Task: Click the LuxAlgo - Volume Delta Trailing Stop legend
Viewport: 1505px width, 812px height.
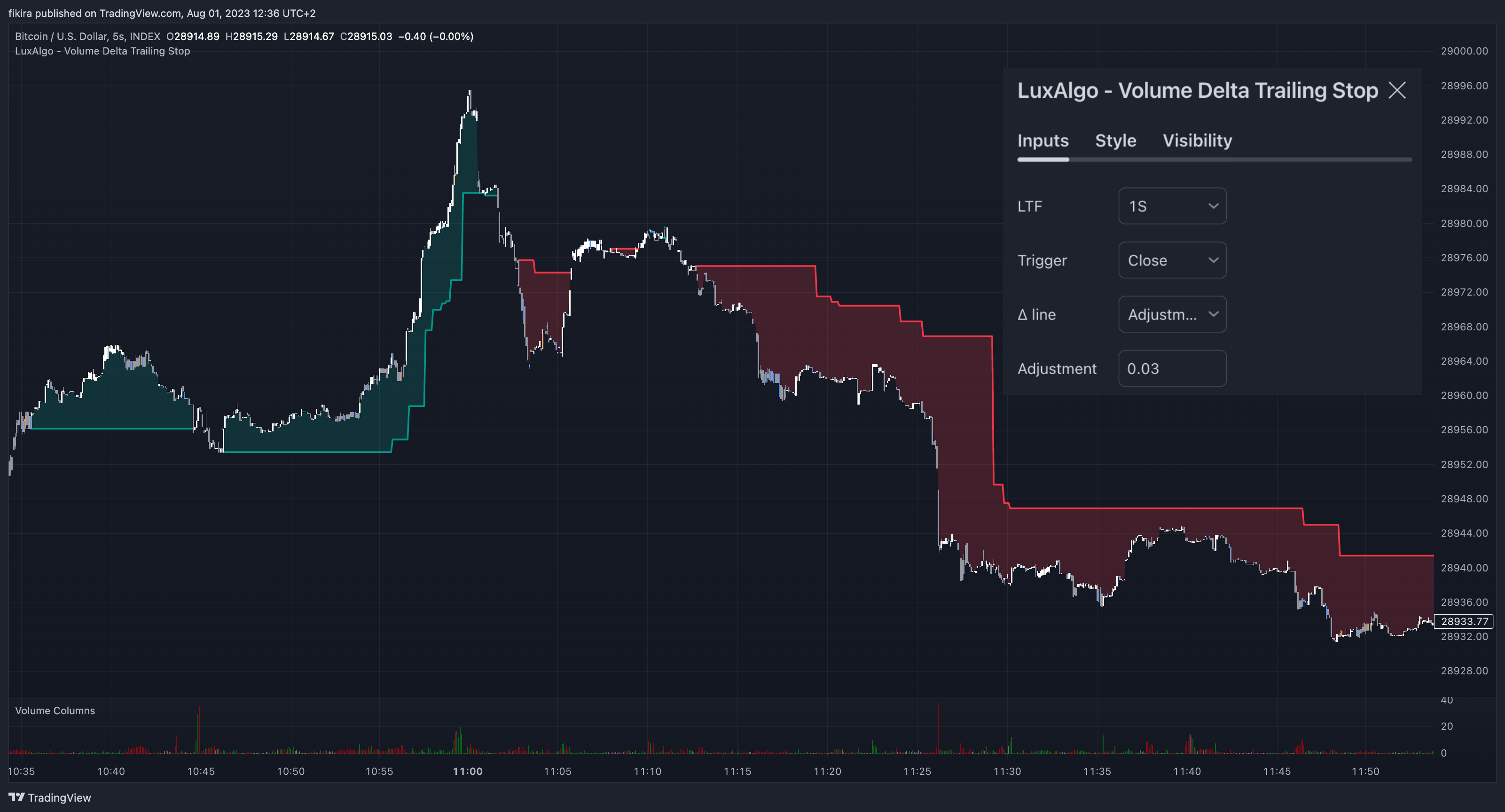Action: tap(102, 51)
